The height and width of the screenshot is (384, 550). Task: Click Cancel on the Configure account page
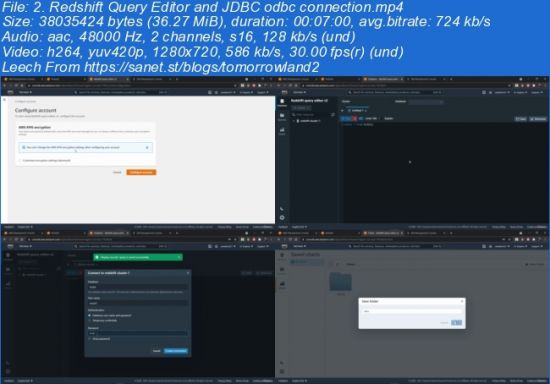point(117,172)
